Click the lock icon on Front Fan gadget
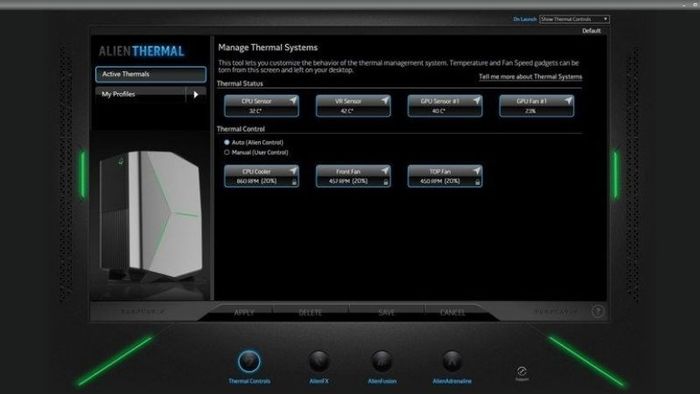 click(x=386, y=182)
